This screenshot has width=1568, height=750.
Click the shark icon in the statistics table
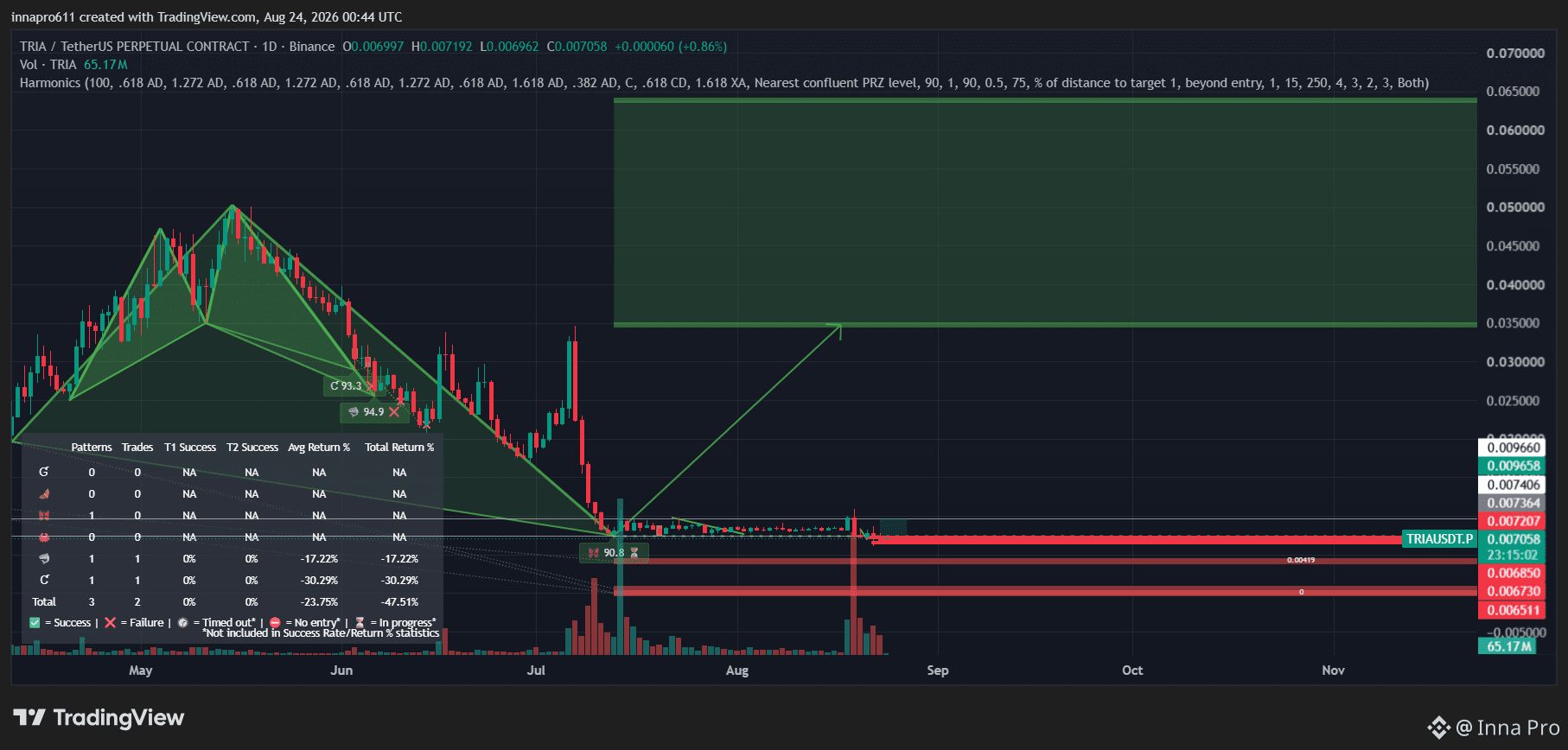44,558
